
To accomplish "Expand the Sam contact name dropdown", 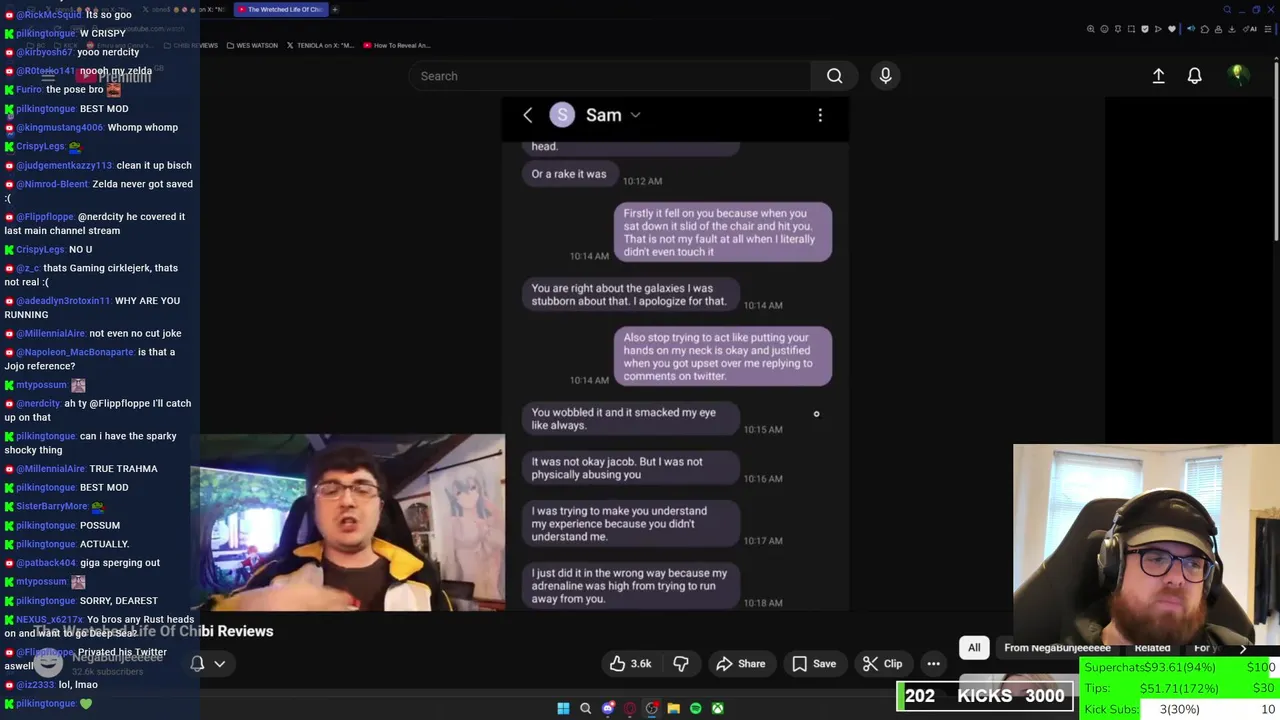I will [635, 115].
